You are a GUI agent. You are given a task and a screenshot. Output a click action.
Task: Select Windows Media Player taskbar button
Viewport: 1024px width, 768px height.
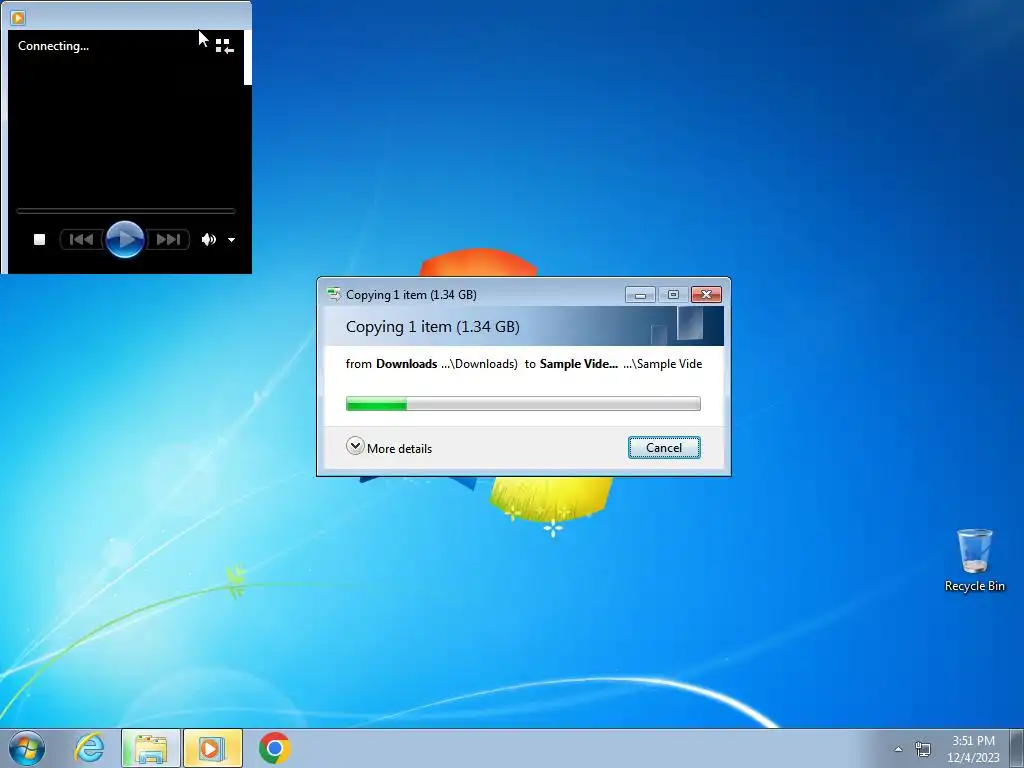[212, 748]
